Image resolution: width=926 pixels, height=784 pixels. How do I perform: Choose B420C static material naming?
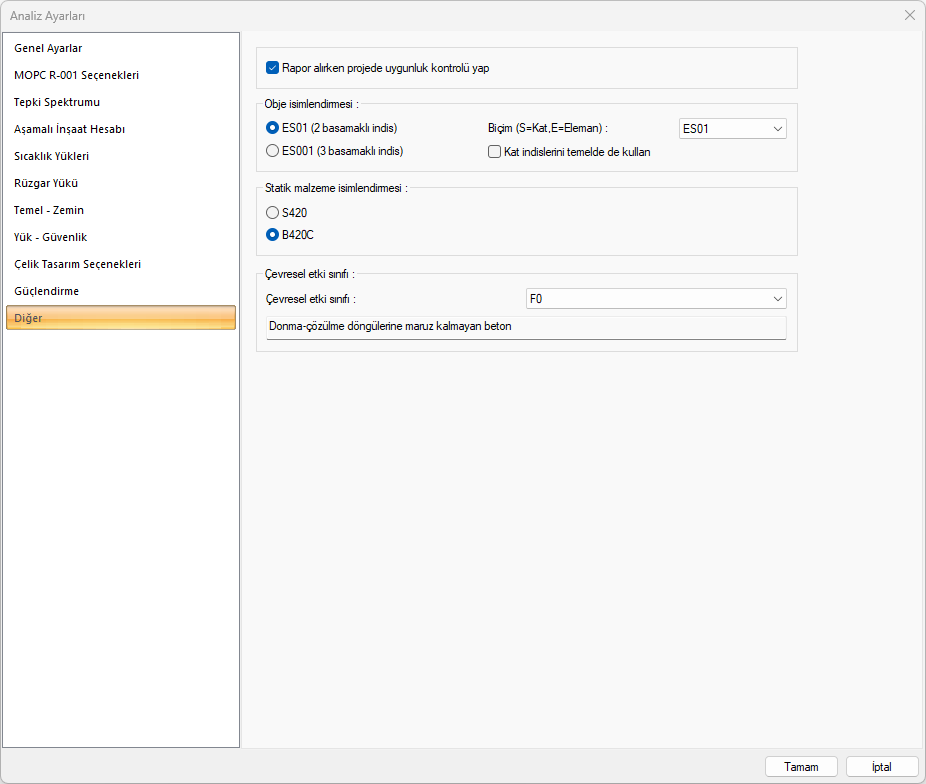click(x=272, y=235)
